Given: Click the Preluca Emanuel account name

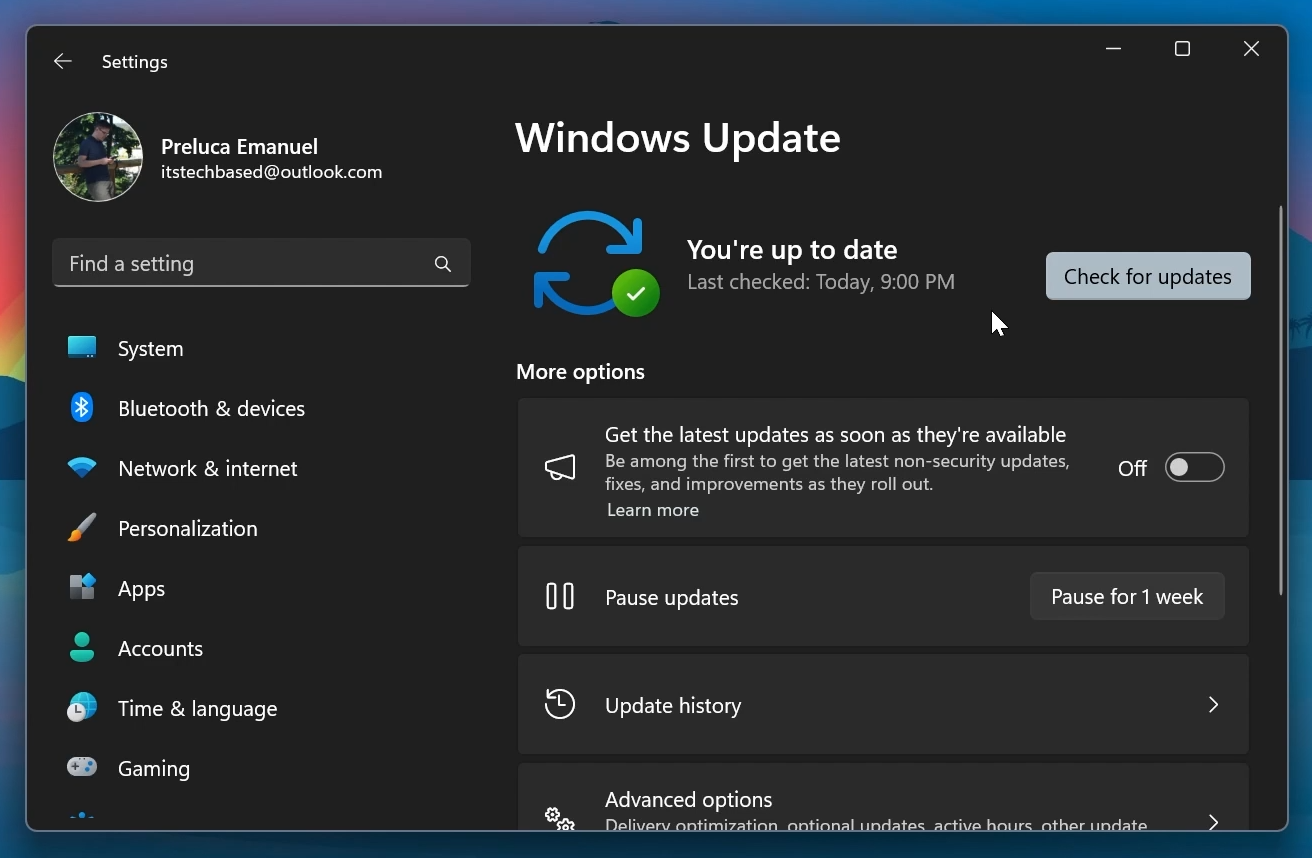Looking at the screenshot, I should (239, 146).
